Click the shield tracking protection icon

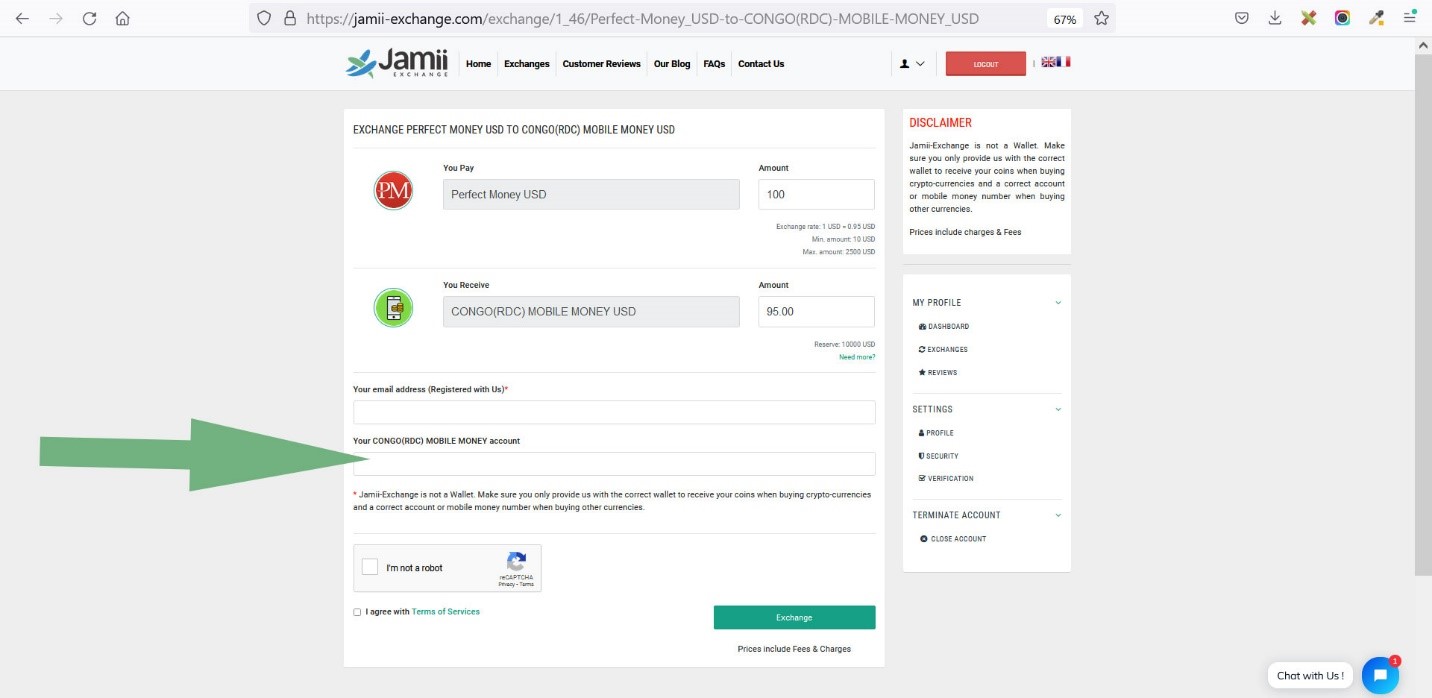coord(264,18)
